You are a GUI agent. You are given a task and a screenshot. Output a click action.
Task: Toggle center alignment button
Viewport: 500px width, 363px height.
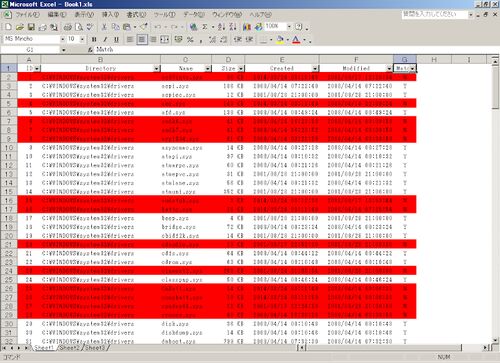pyautogui.click(x=142, y=40)
